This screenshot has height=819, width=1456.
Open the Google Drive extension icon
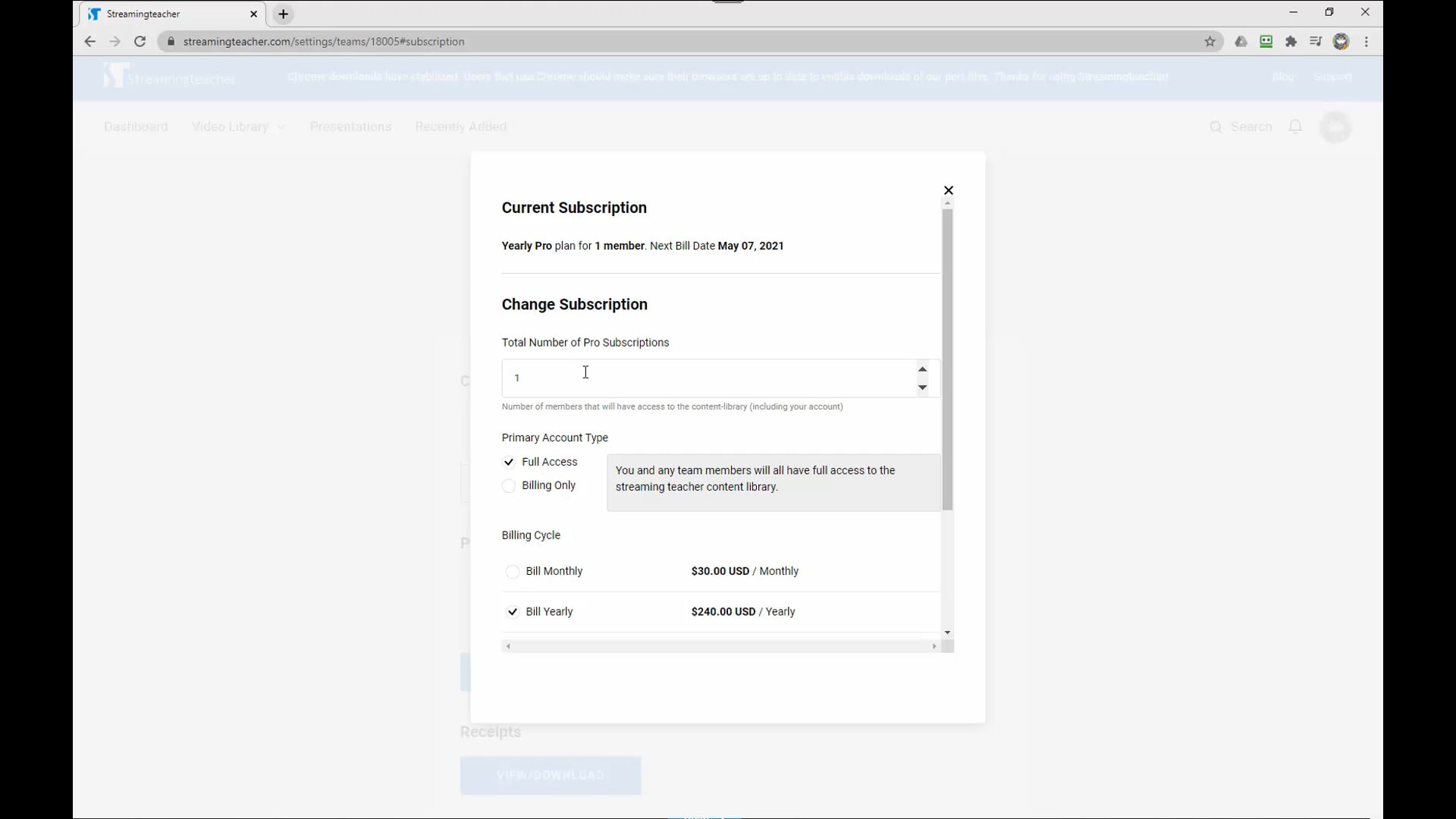(x=1241, y=42)
